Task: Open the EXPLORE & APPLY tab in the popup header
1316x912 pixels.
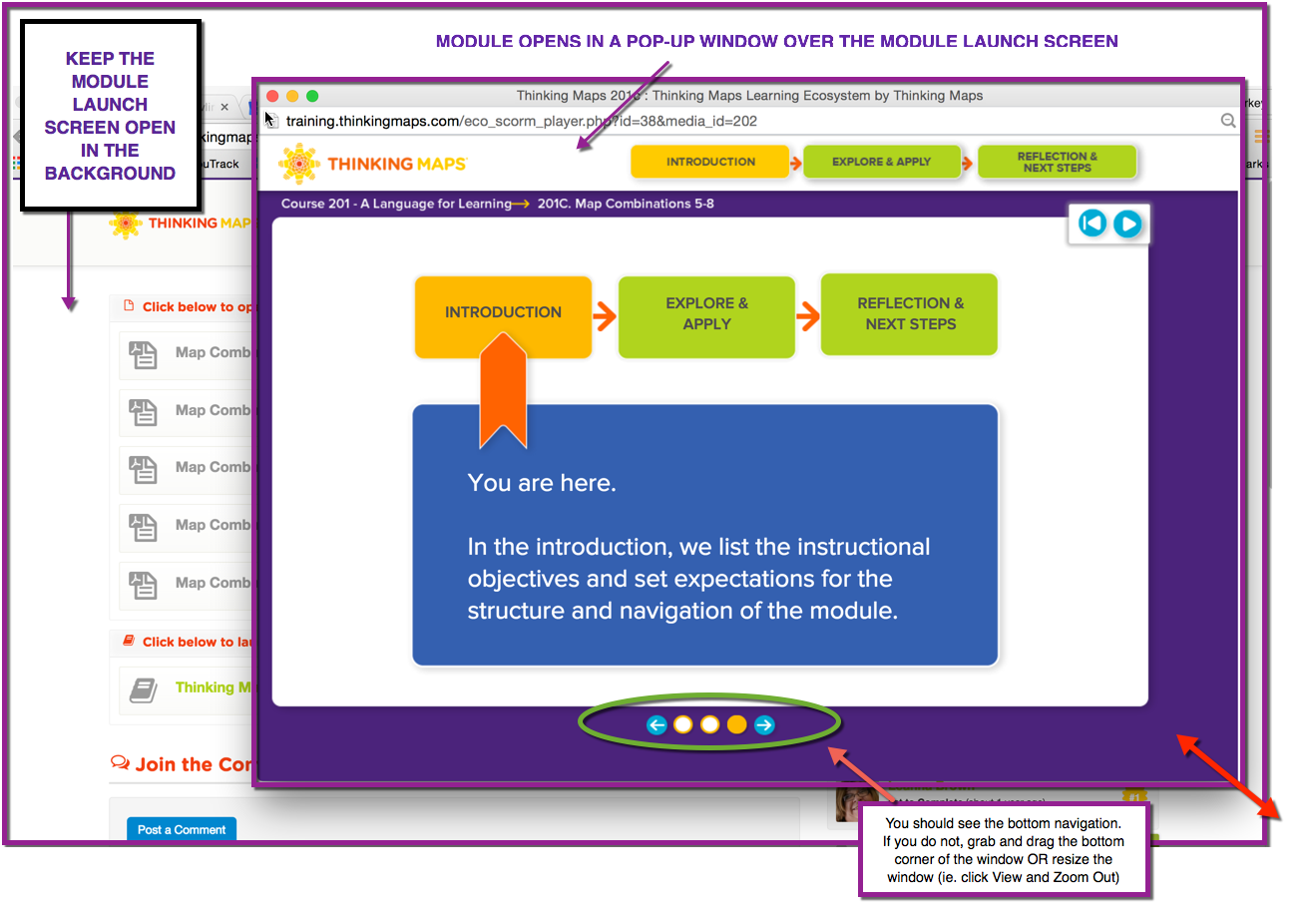Action: 882,162
